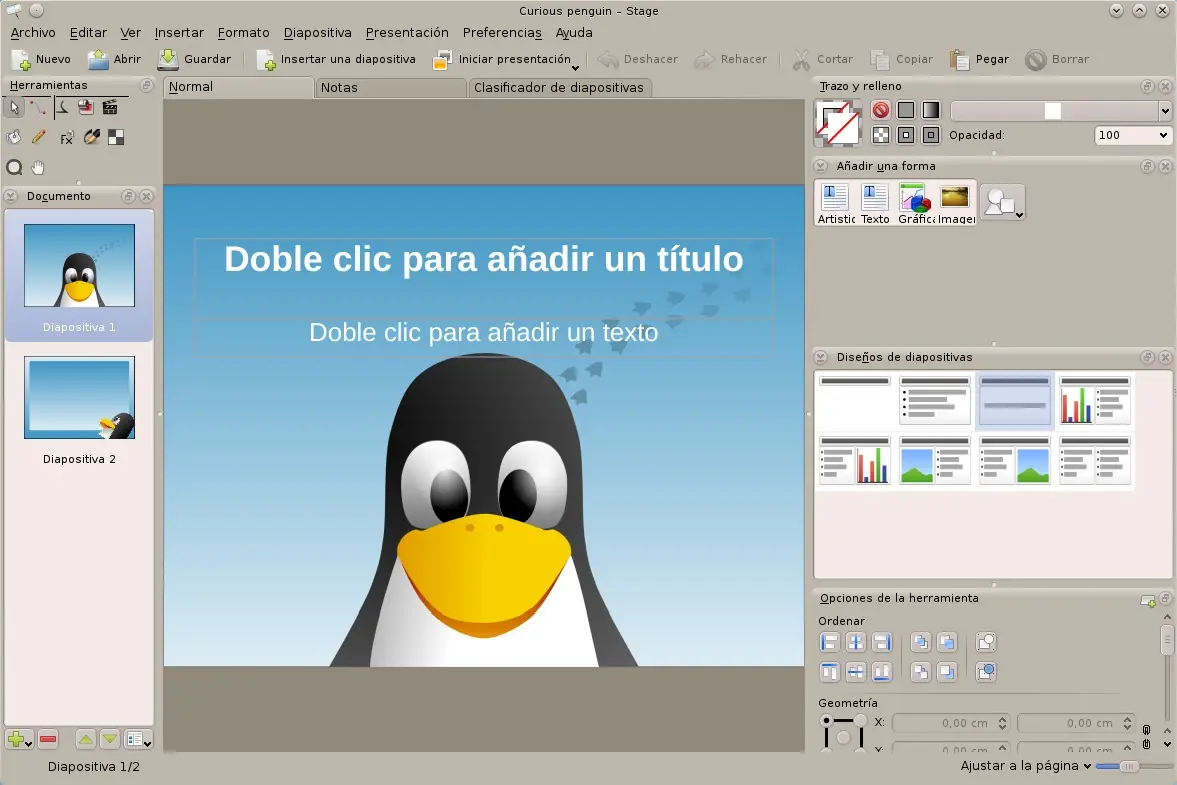1177x785 pixels.
Task: Select top-right anchor point in Geometría
Action: pos(860,720)
